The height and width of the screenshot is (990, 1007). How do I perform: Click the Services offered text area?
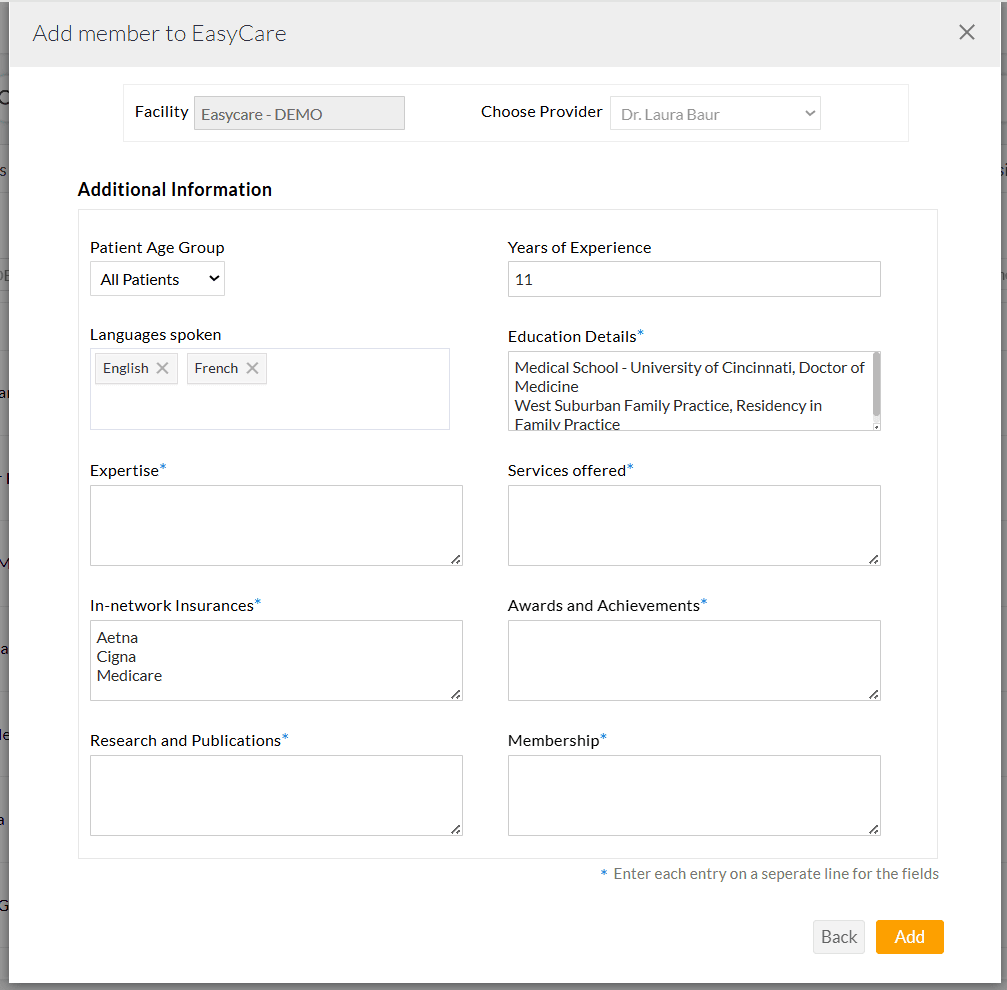click(693, 525)
